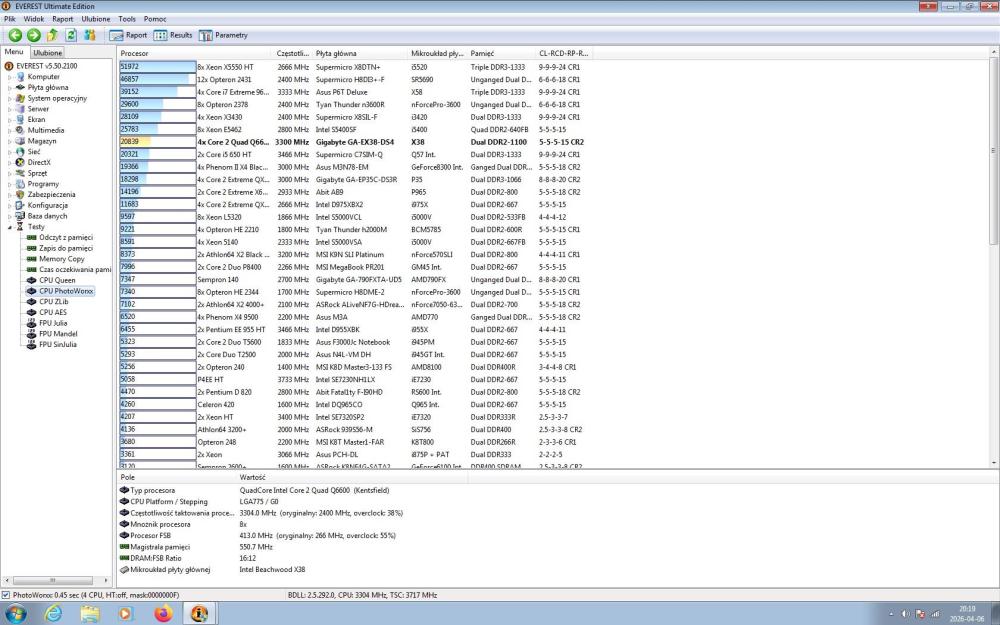Expand the Konfiguracja tree arrow

tap(10, 205)
